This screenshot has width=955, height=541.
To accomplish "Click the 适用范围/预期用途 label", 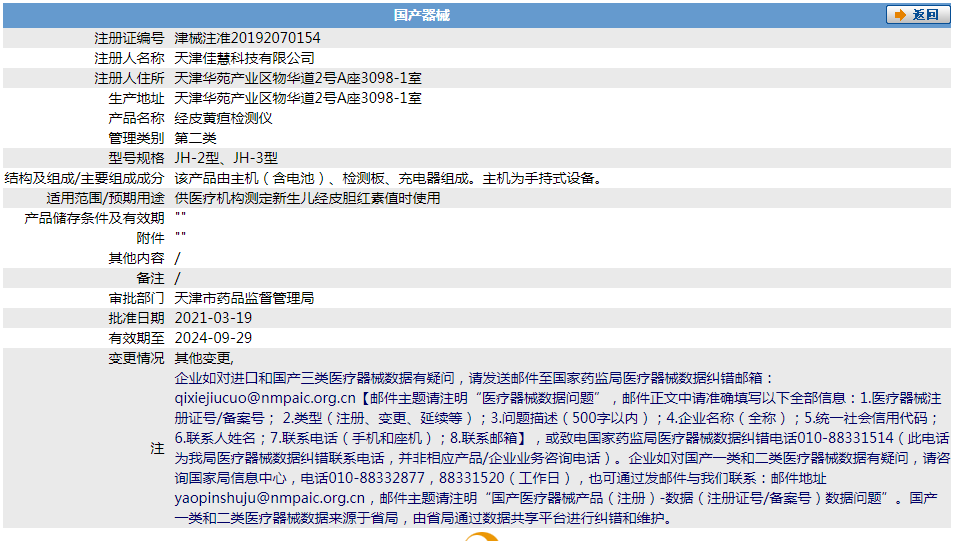I will click(x=105, y=198).
